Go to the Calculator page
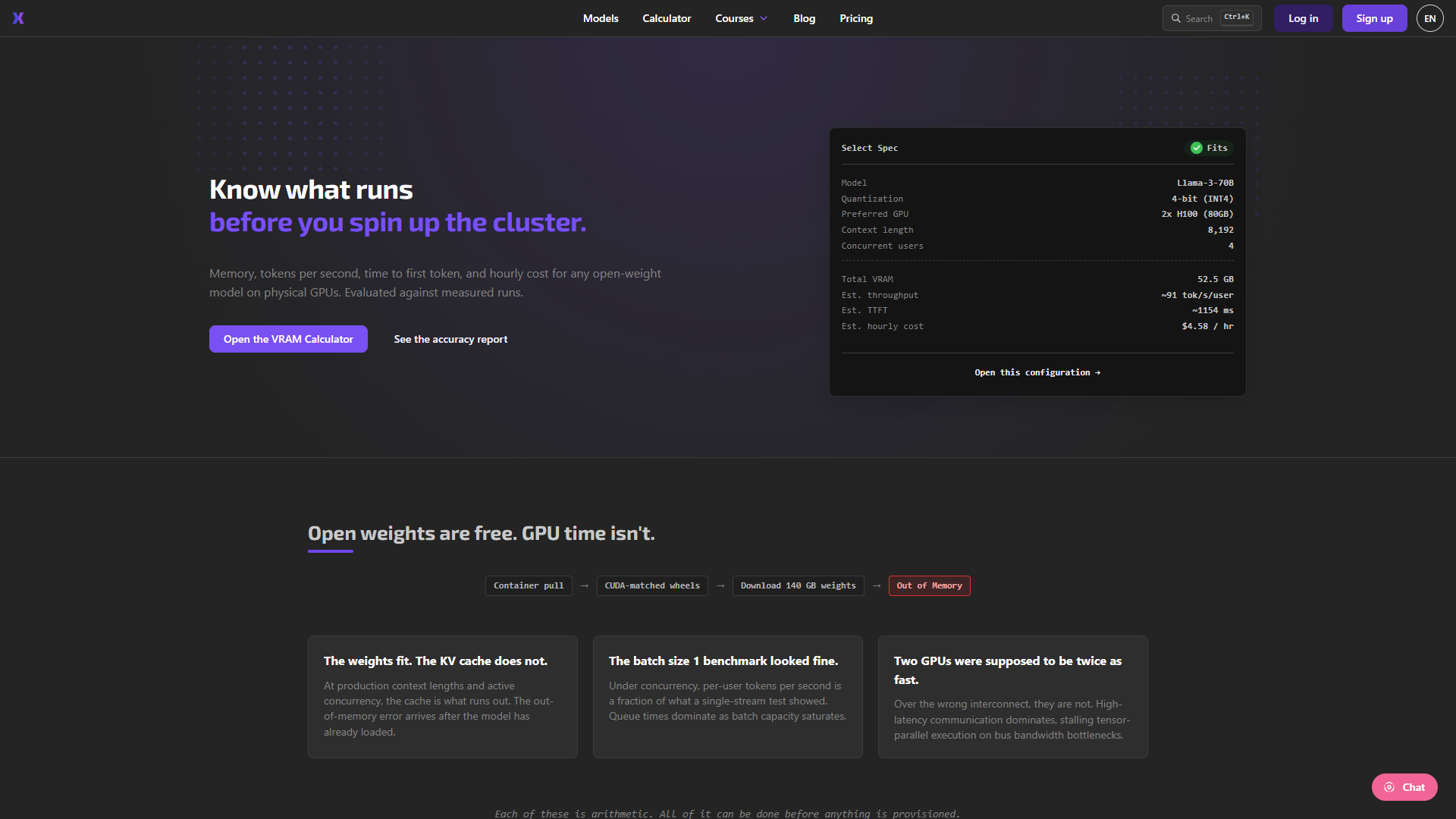Screen dimensions: 1456x819 click(667, 18)
